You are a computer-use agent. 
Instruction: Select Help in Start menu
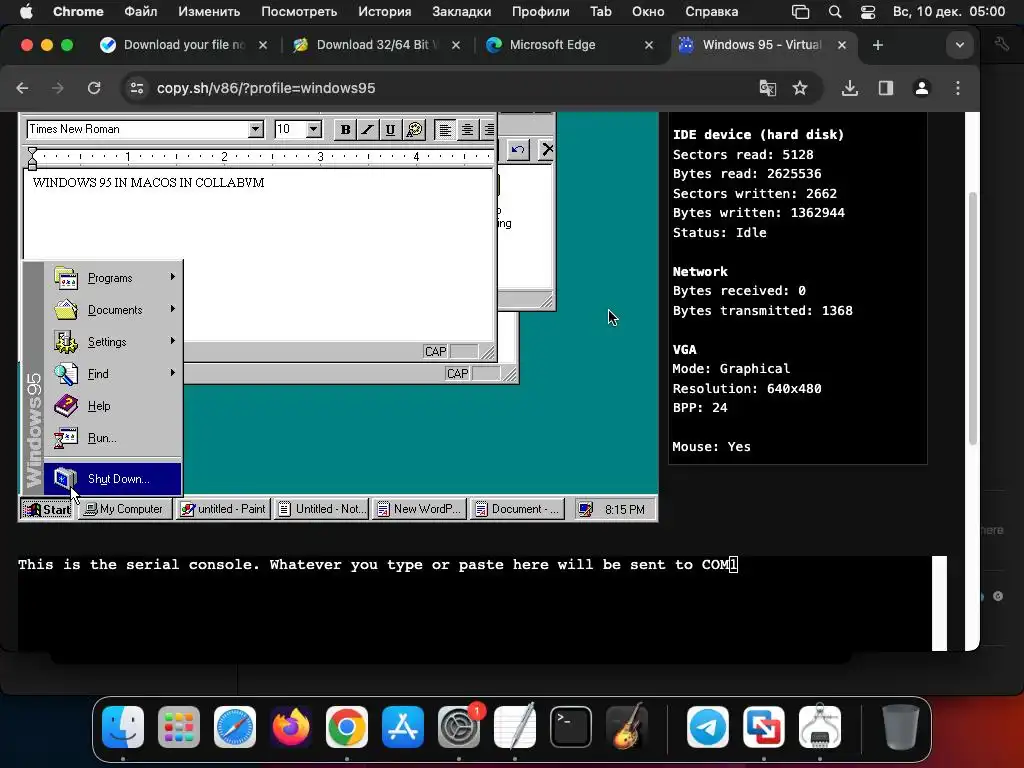coord(114,406)
